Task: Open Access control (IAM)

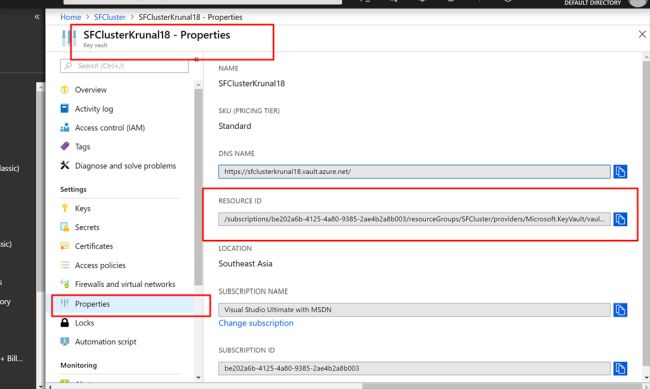Action: pyautogui.click(x=110, y=128)
